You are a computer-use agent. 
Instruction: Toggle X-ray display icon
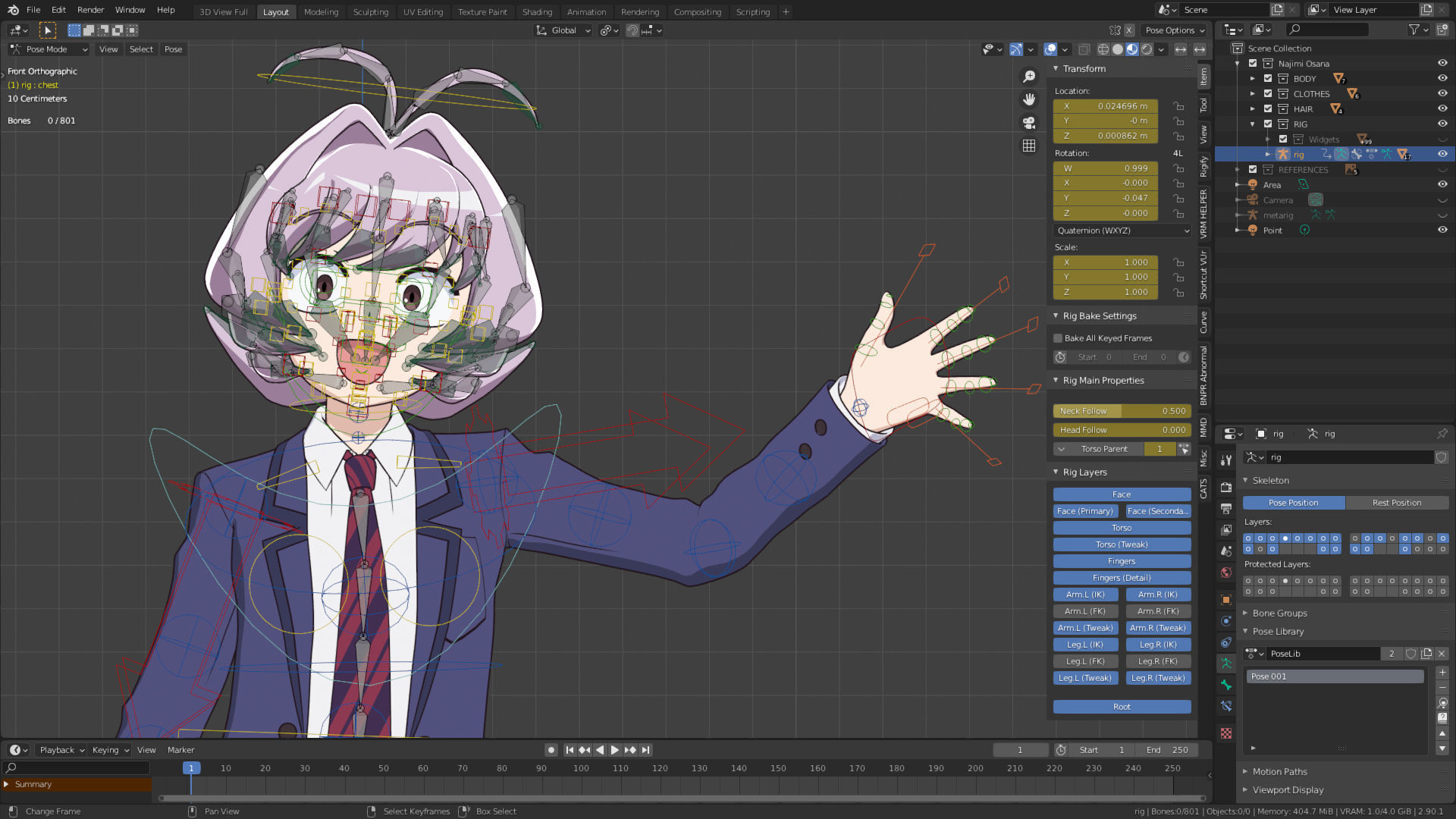1084,49
